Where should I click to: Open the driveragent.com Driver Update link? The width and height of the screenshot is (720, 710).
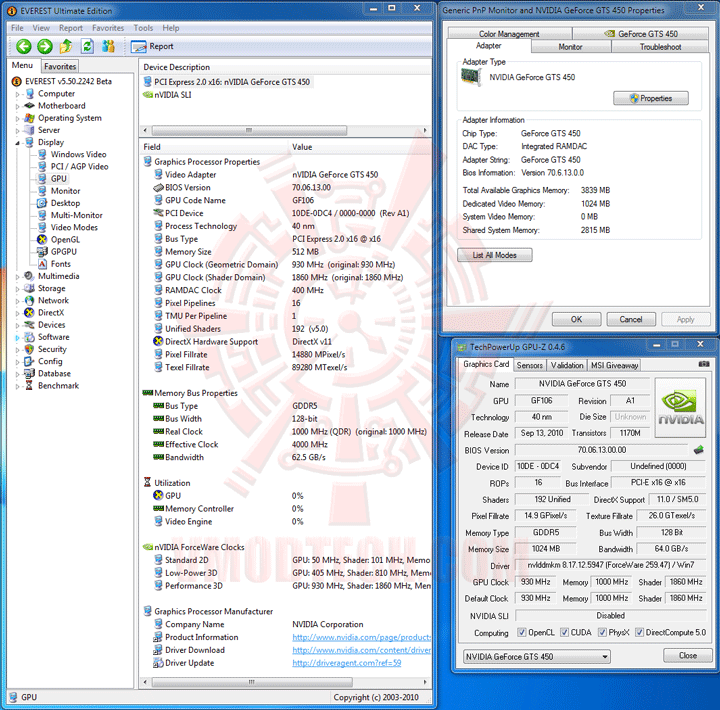tap(347, 663)
